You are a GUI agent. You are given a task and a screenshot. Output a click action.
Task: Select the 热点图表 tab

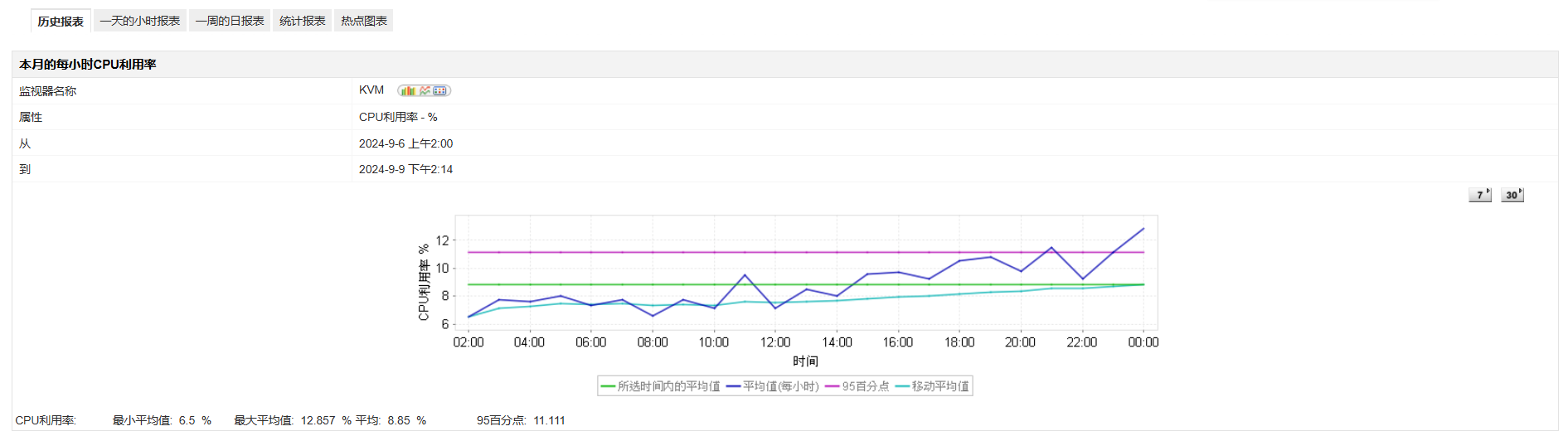[x=364, y=21]
